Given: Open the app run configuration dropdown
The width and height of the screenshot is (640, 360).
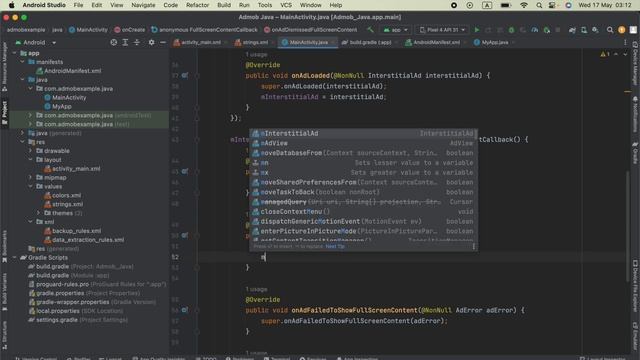Looking at the screenshot, I should pyautogui.click(x=395, y=30).
